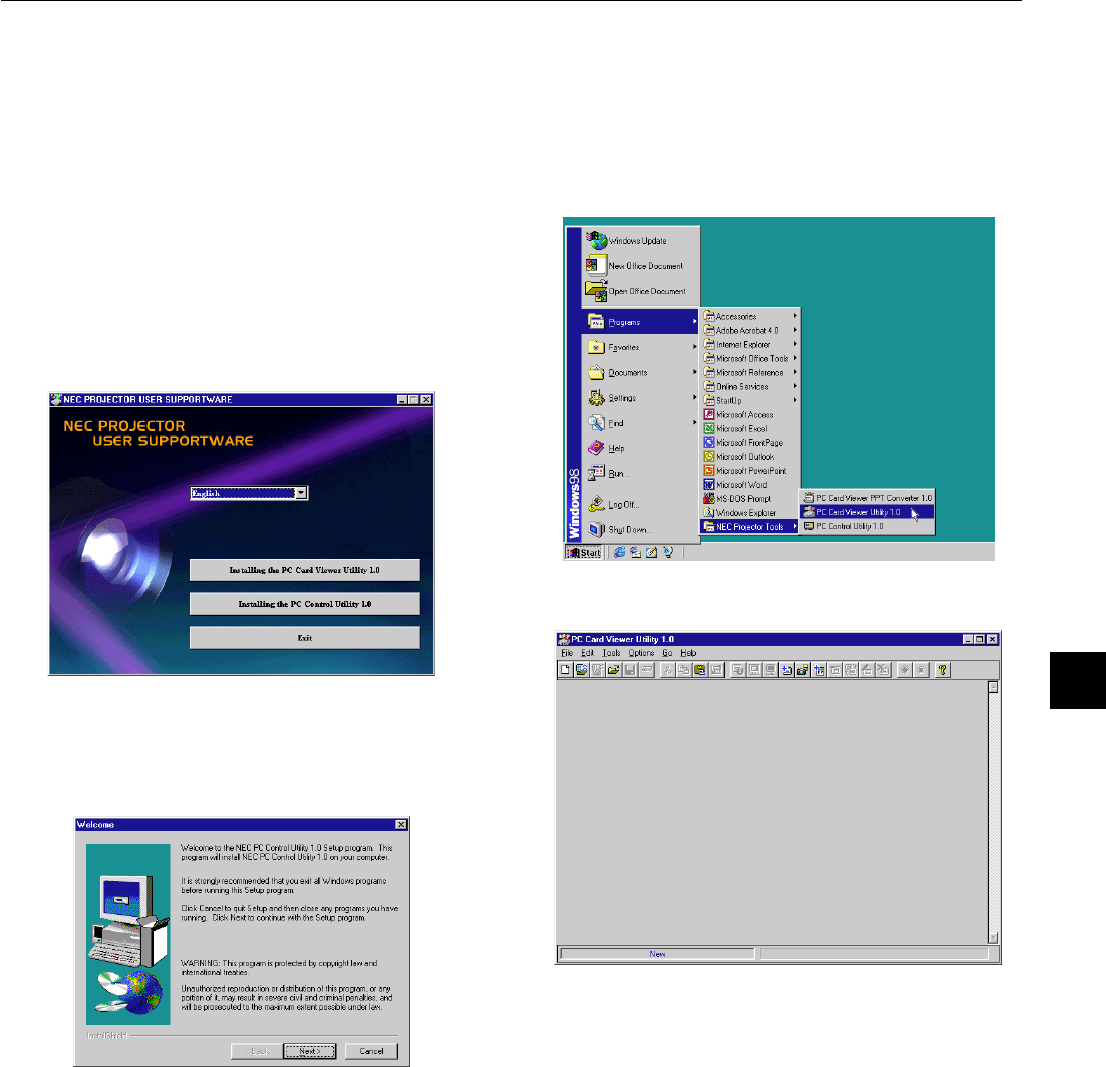The width and height of the screenshot is (1106, 1067).
Task: Click the camera capture icon in toolbar
Action: click(803, 670)
